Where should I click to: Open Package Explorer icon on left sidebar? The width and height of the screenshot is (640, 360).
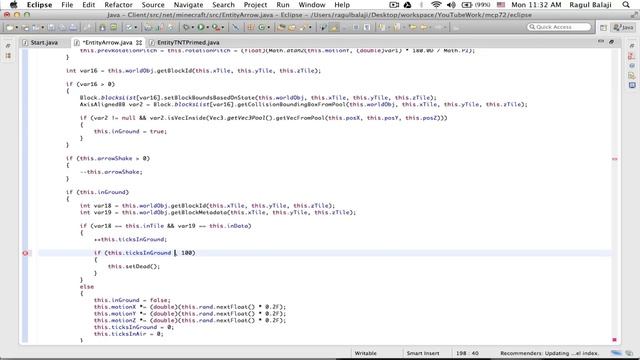click(8, 56)
